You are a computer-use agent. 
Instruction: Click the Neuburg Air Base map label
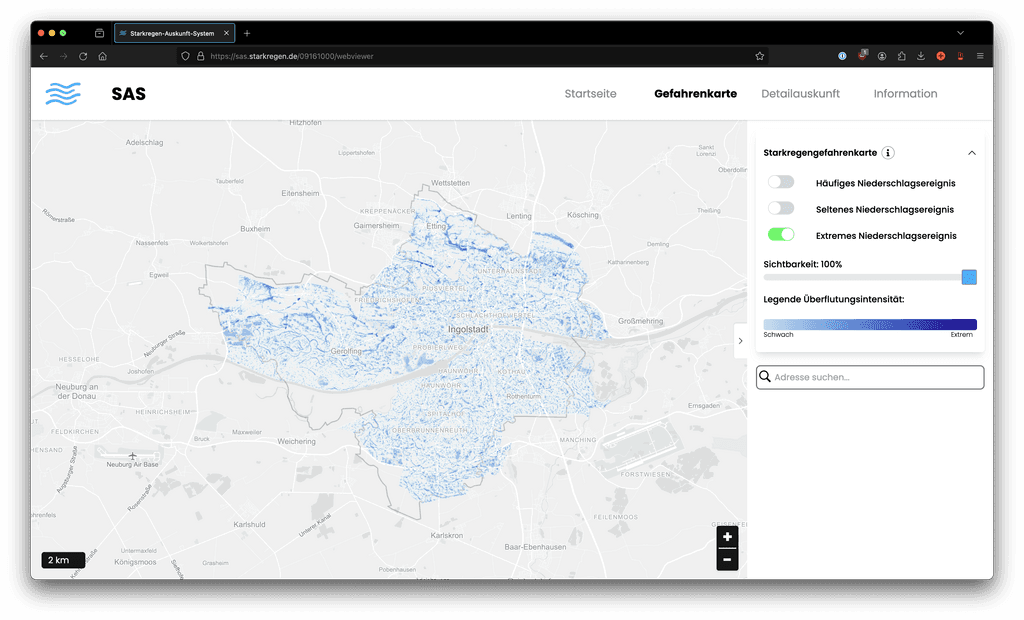pos(133,465)
